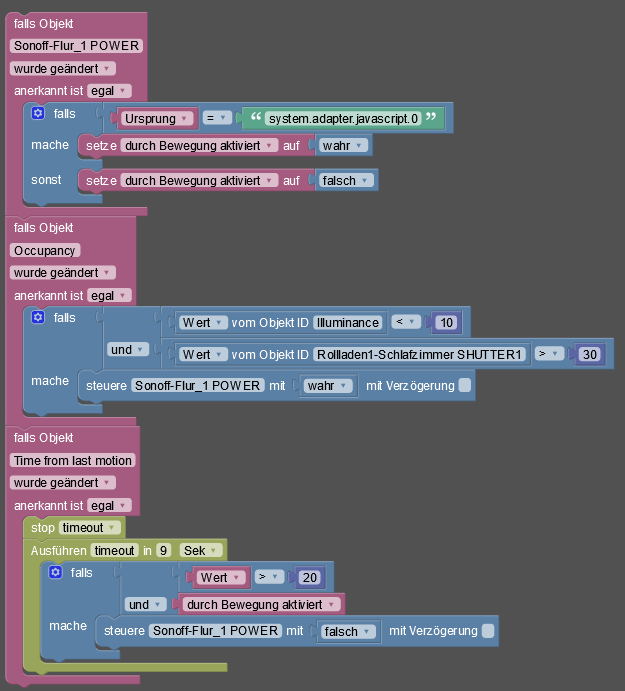The image size is (625, 691).
Task: Select 'steuere' label in falsch control block
Action: 124,631
